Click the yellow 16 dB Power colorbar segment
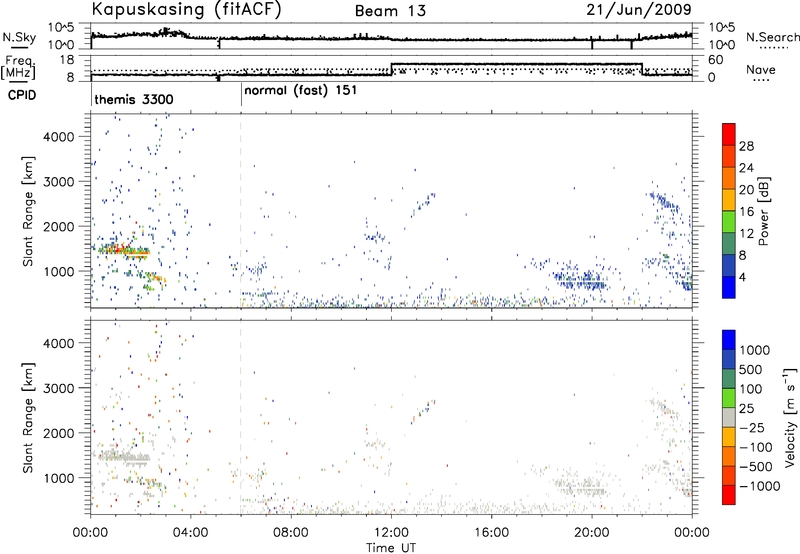 click(729, 199)
